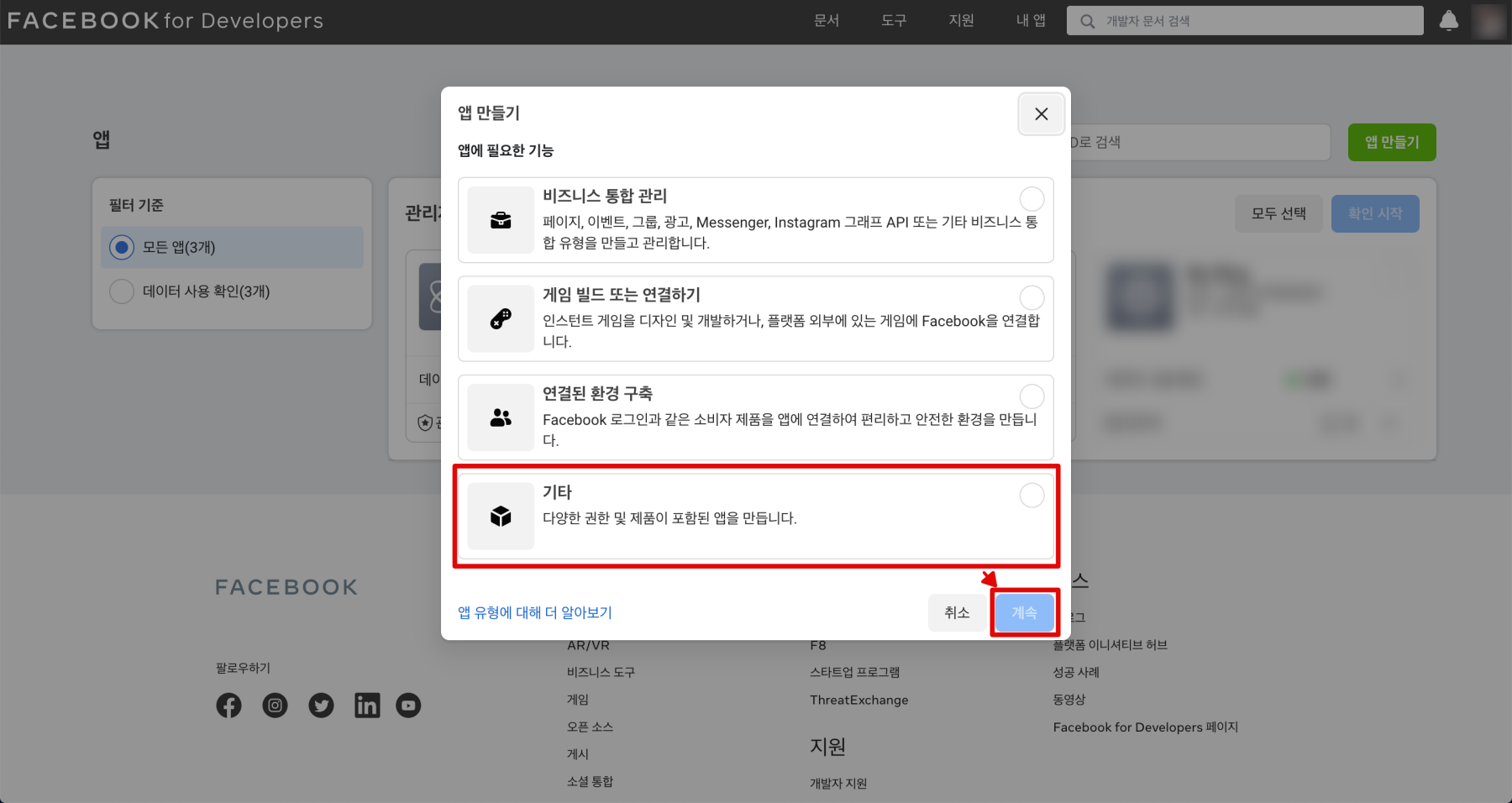Screen dimensions: 1512x803
Task: Open the 문서 menu in the header
Action: tap(827, 21)
